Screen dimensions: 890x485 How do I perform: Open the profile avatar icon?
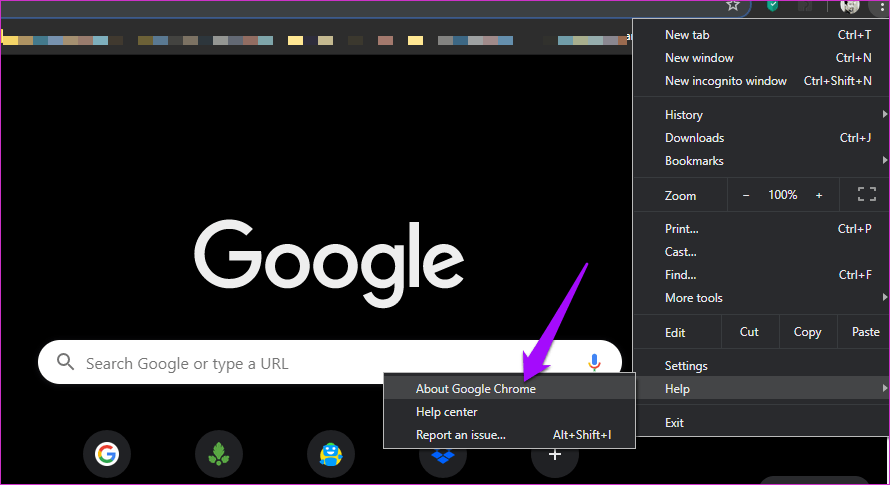[850, 6]
